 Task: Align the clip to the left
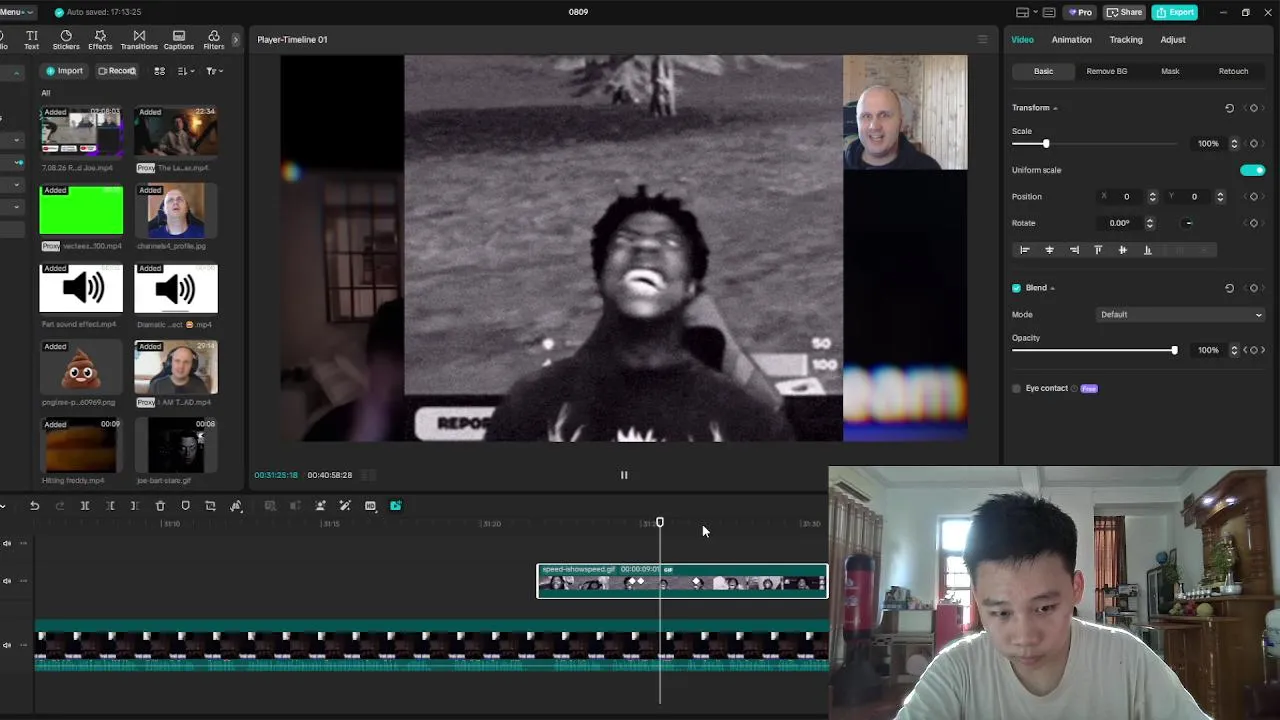coord(1025,250)
